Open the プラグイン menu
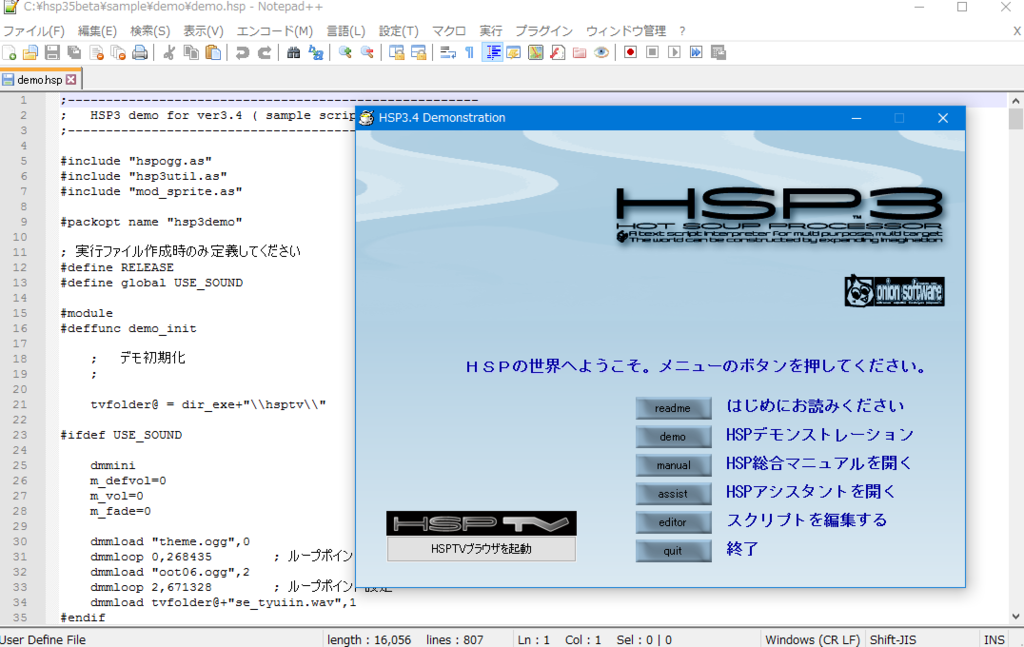1024x647 pixels. tap(543, 31)
